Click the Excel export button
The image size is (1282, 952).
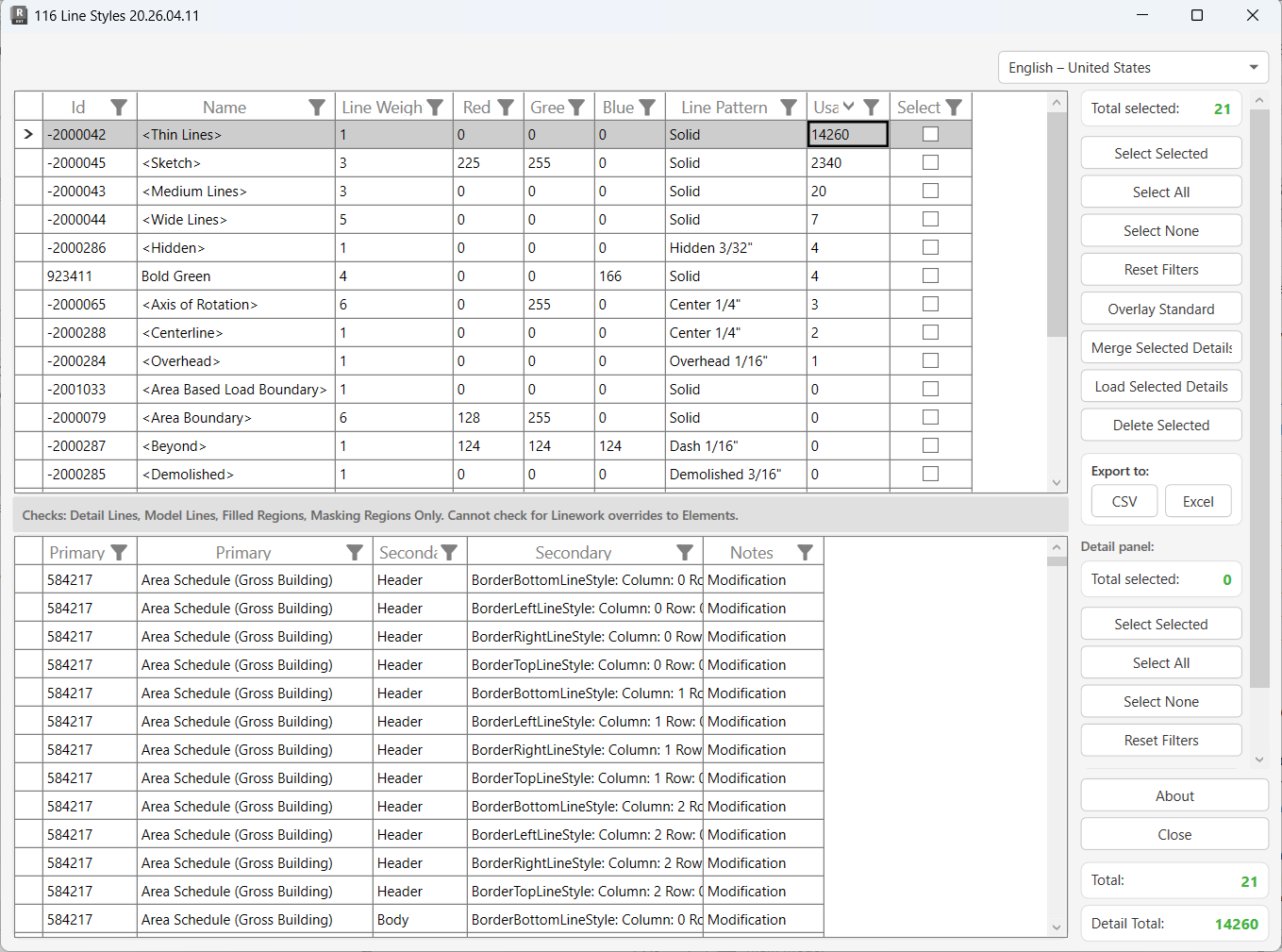(1198, 502)
